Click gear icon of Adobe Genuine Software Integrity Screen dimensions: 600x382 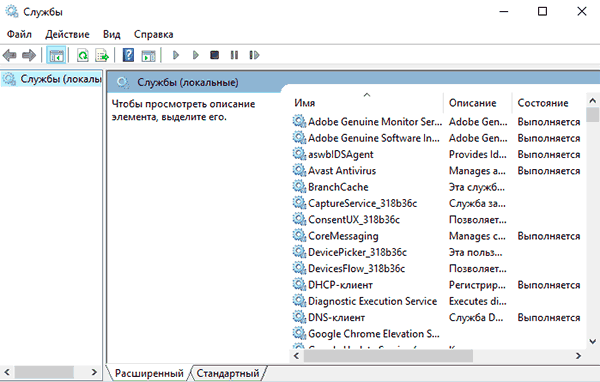299,138
